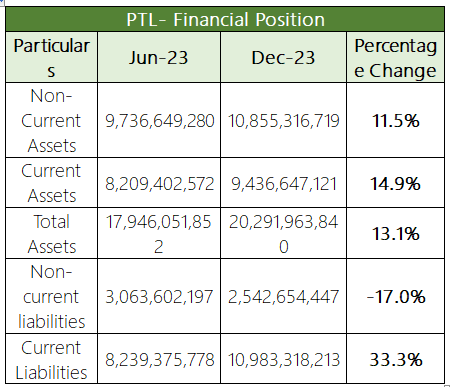Click the -17.0% percentage cell
451x387 pixels.
pyautogui.click(x=395, y=296)
